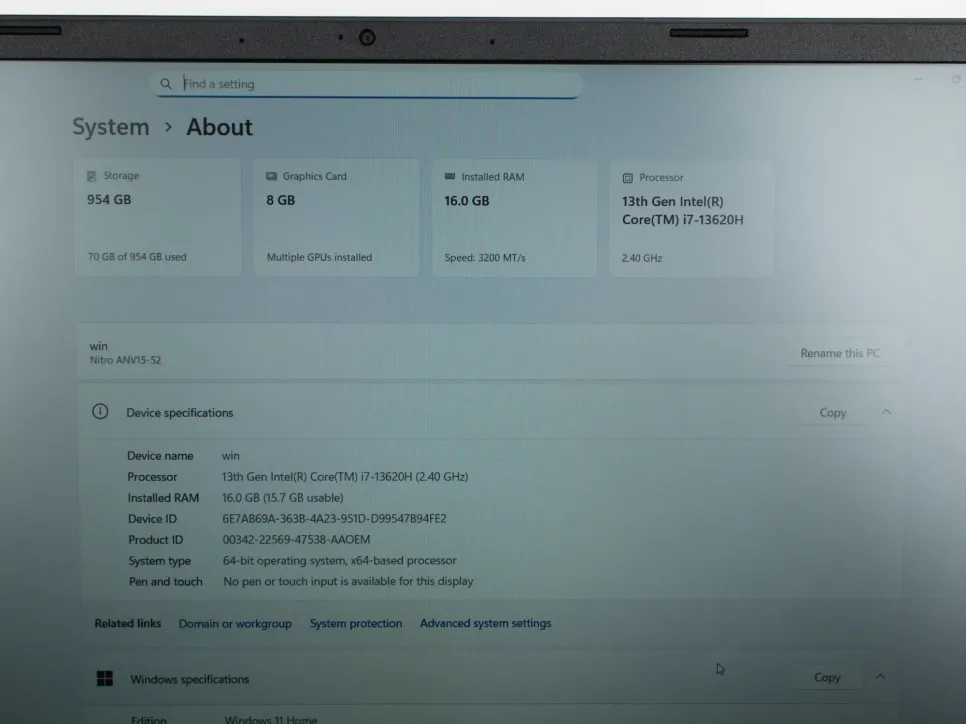
Task: Click the Device specifications info icon
Action: point(100,412)
